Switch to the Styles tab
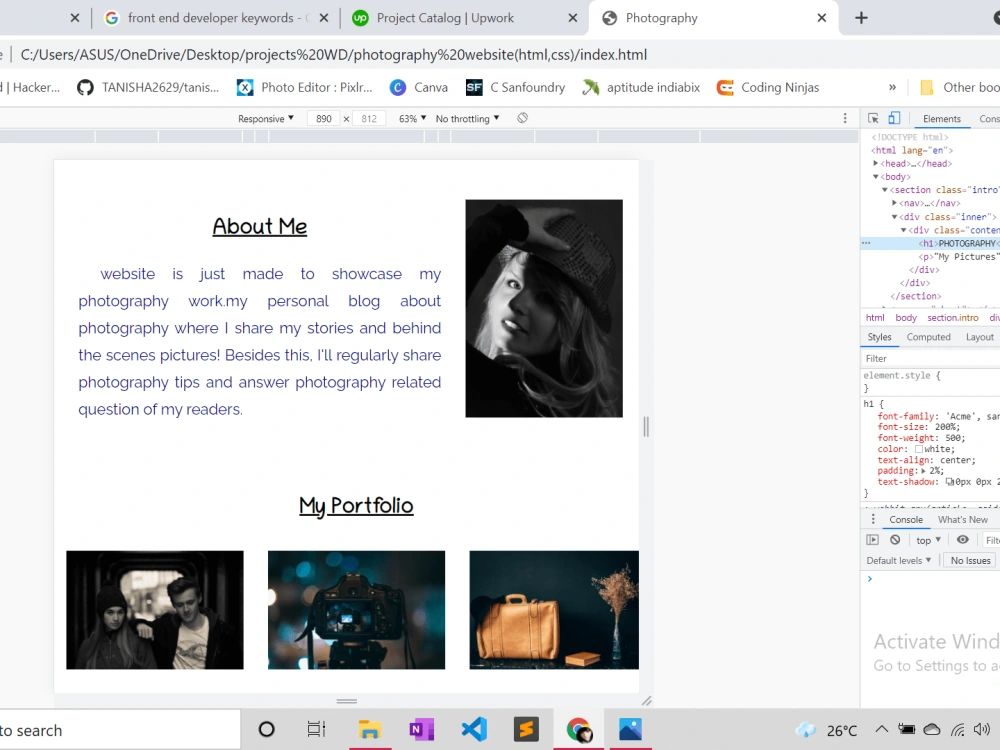 click(x=879, y=337)
